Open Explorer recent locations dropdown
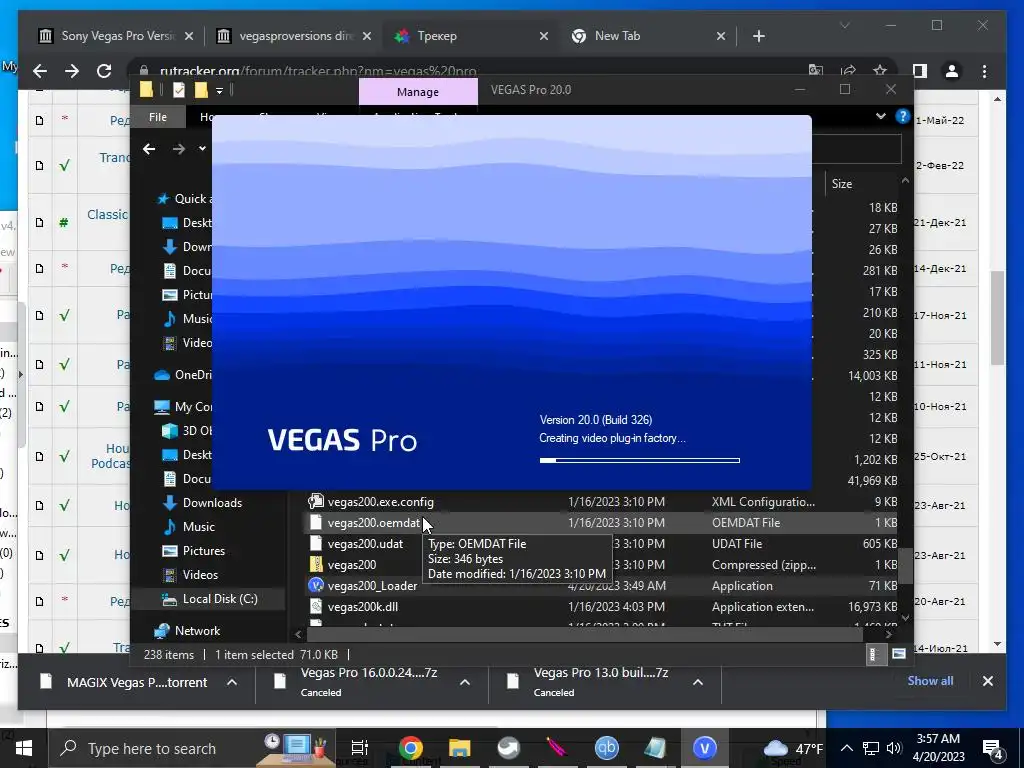Image resolution: width=1024 pixels, height=768 pixels. (202, 149)
